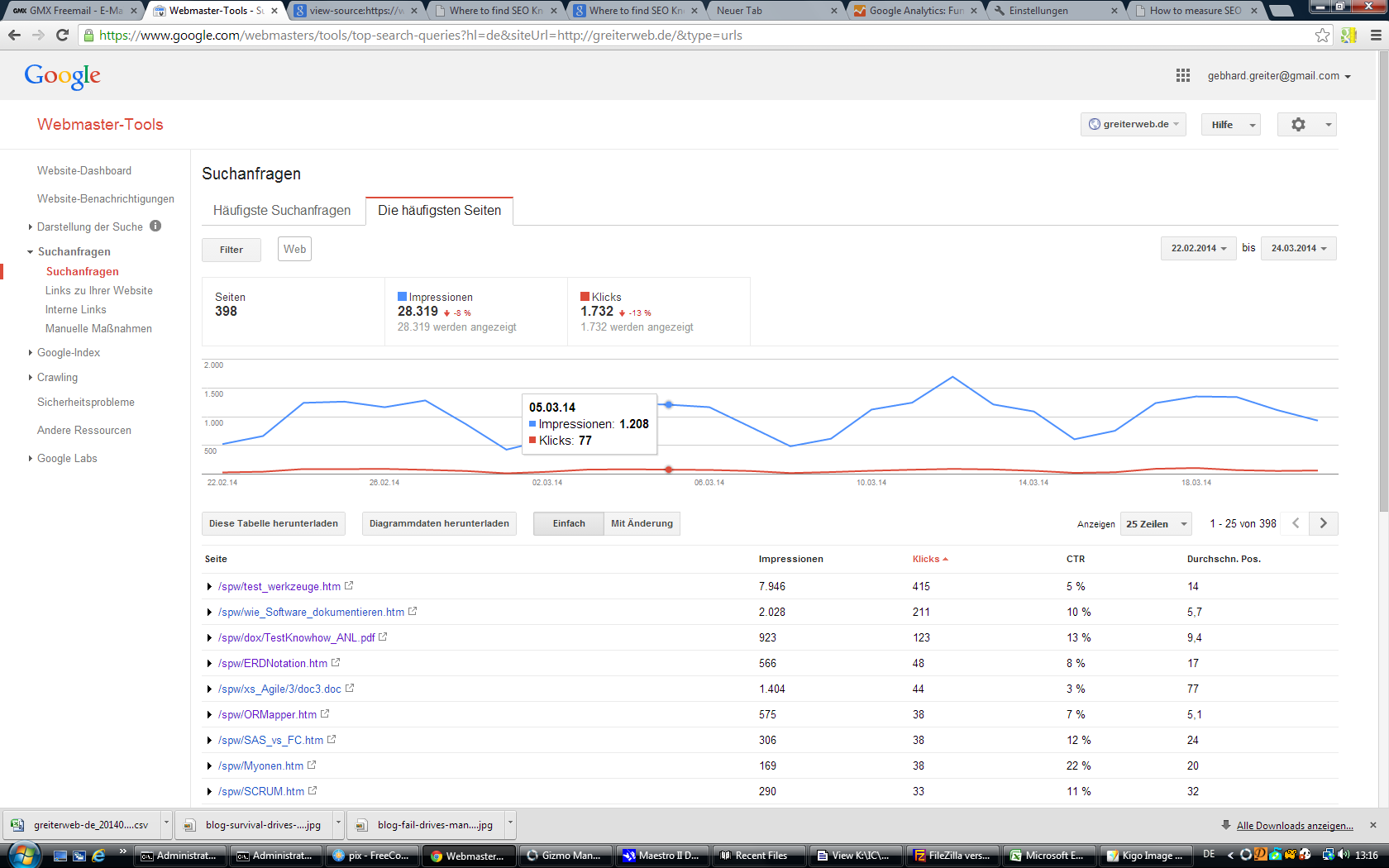Image resolution: width=1389 pixels, height=868 pixels.
Task: Collapse Suchanfragen sidebar section
Action: click(31, 251)
